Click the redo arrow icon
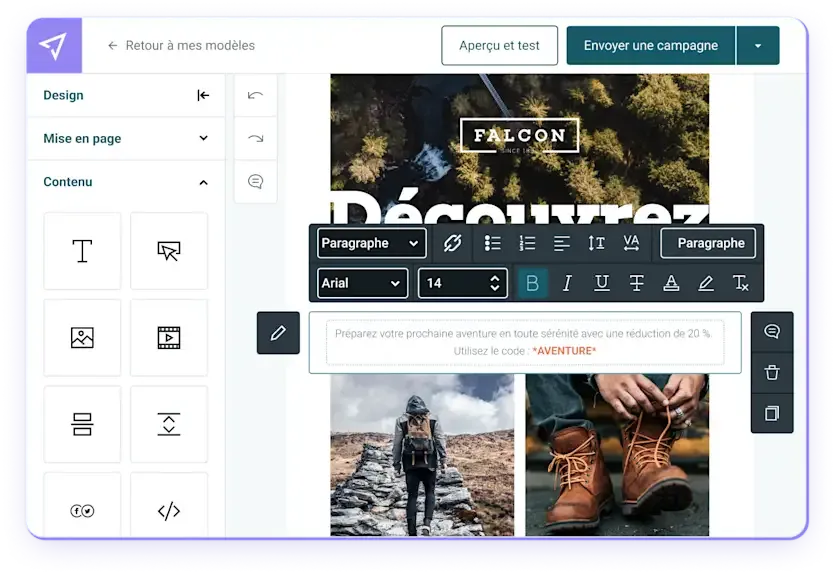Image resolution: width=835 pixels, height=575 pixels. (x=255, y=139)
